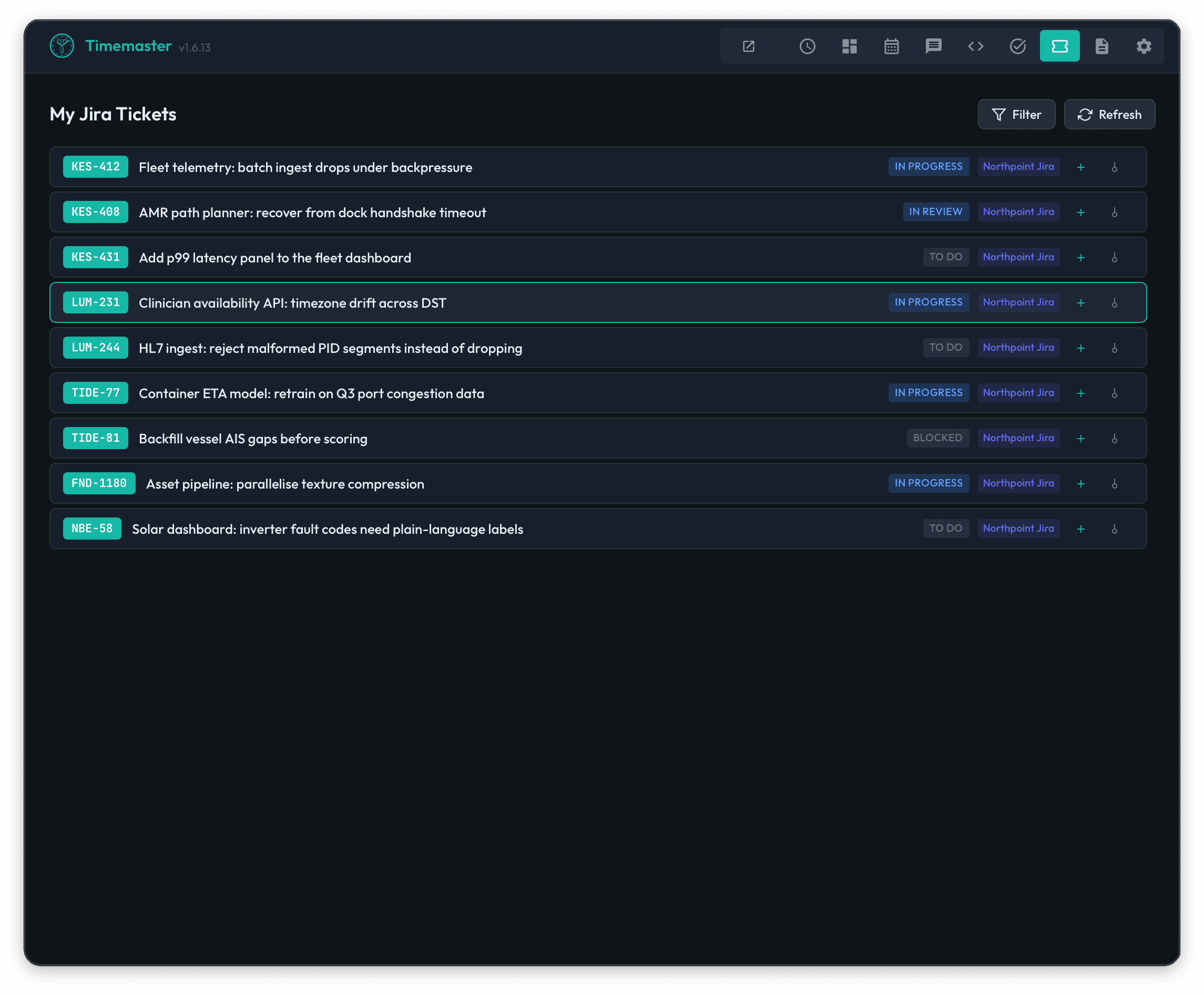This screenshot has width=1204, height=994.
Task: Click the BLOCKED status badge on TIDE-81
Action: (937, 438)
